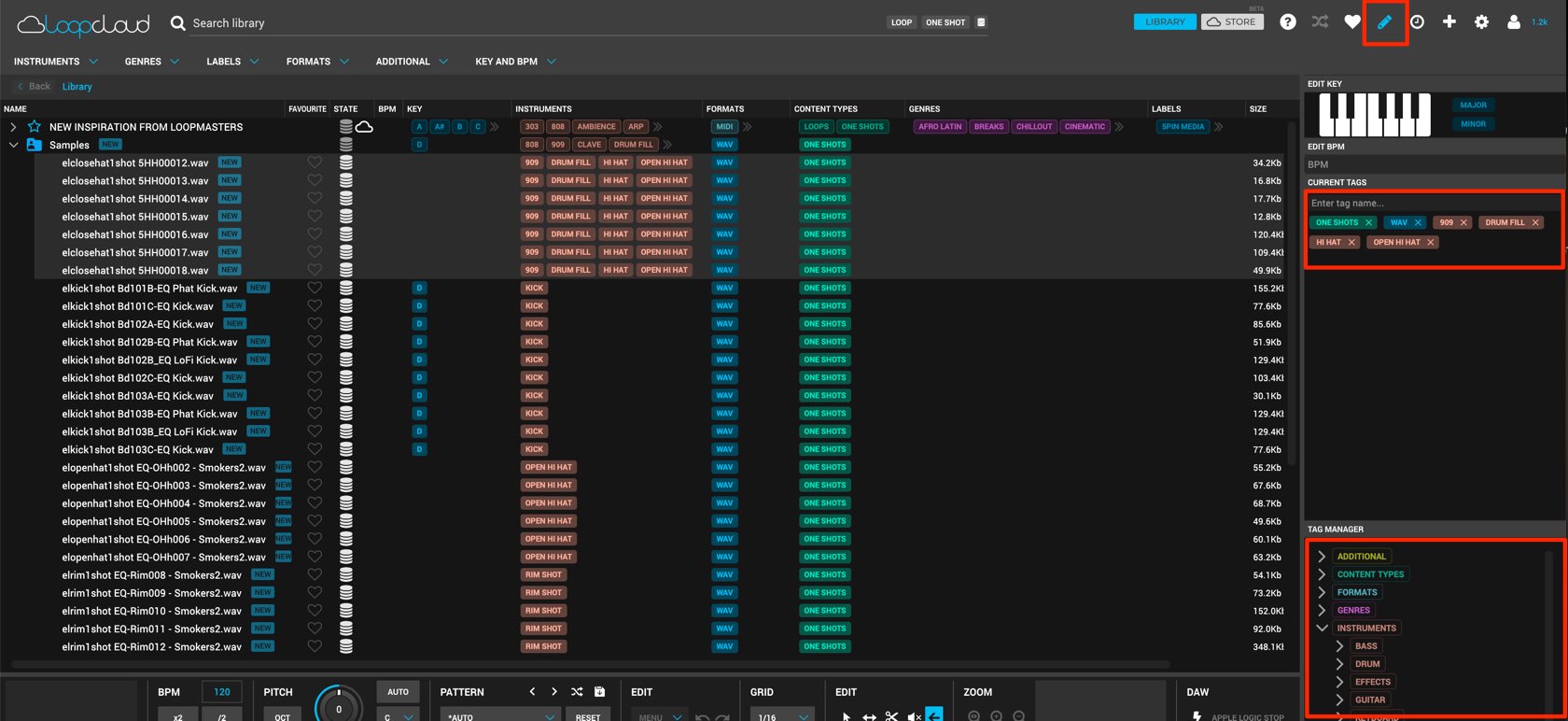
Task: Sort by the SIZE column header
Action: pos(1258,109)
